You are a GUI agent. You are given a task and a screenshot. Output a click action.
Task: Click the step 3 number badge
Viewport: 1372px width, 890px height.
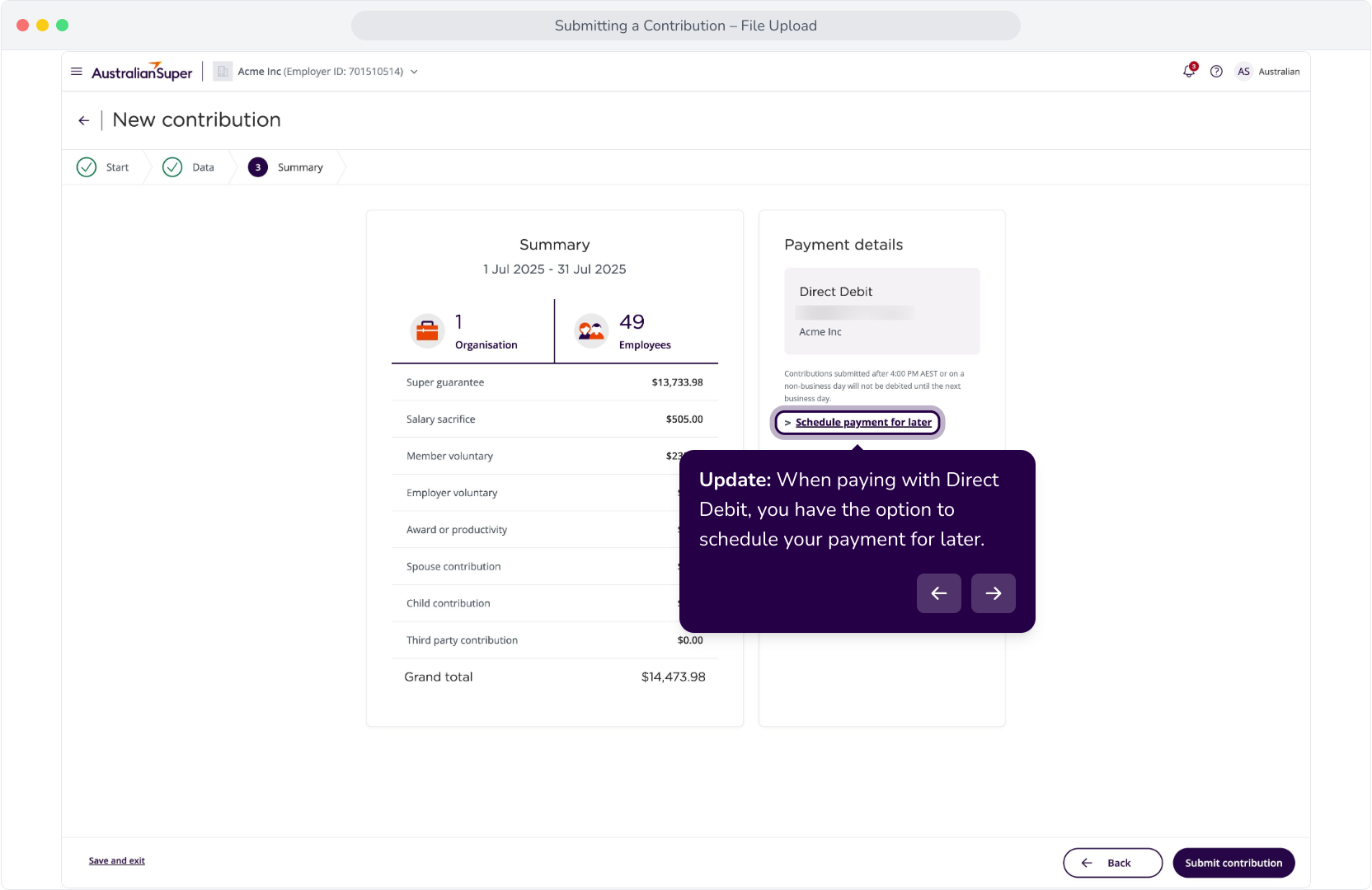(258, 167)
